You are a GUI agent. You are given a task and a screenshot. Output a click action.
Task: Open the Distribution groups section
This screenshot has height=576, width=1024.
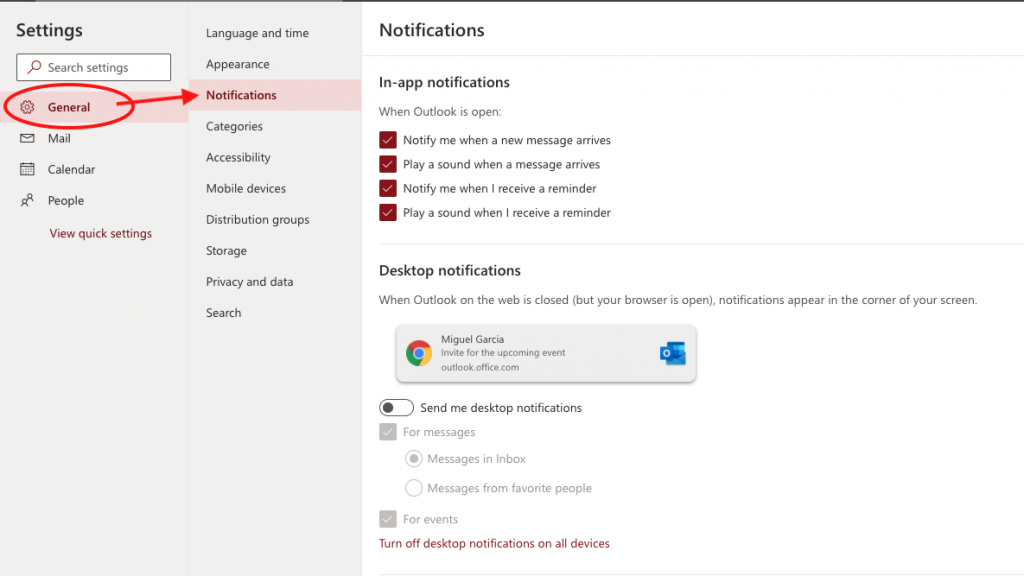click(x=257, y=220)
